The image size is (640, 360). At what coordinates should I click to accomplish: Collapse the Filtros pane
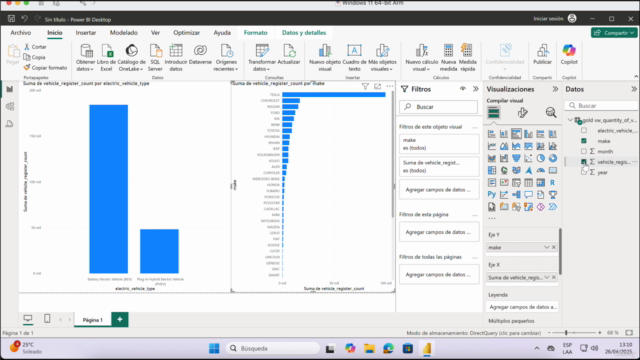pos(476,89)
